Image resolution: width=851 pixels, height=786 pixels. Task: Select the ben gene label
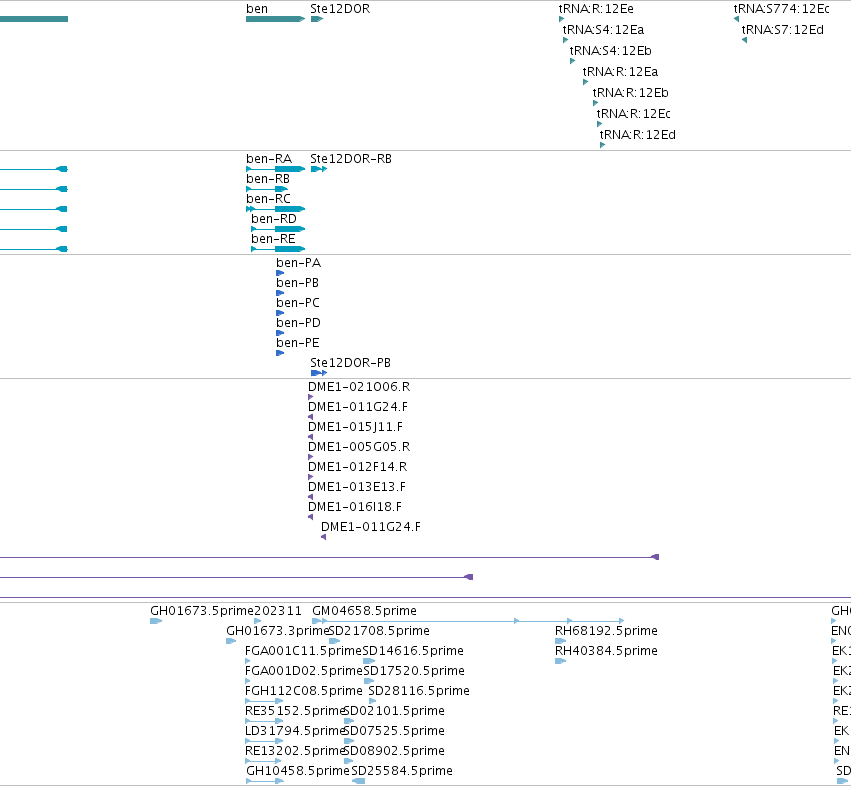pos(257,9)
